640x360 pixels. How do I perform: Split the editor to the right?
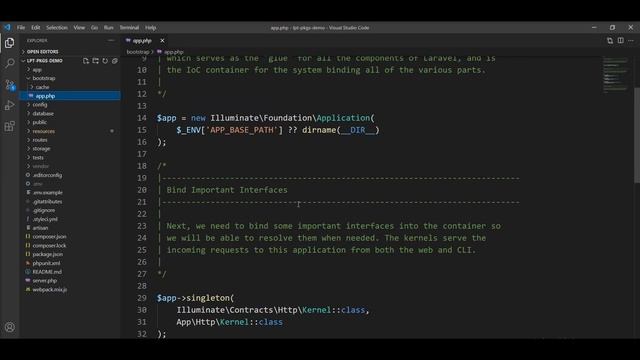pyautogui.click(x=620, y=40)
